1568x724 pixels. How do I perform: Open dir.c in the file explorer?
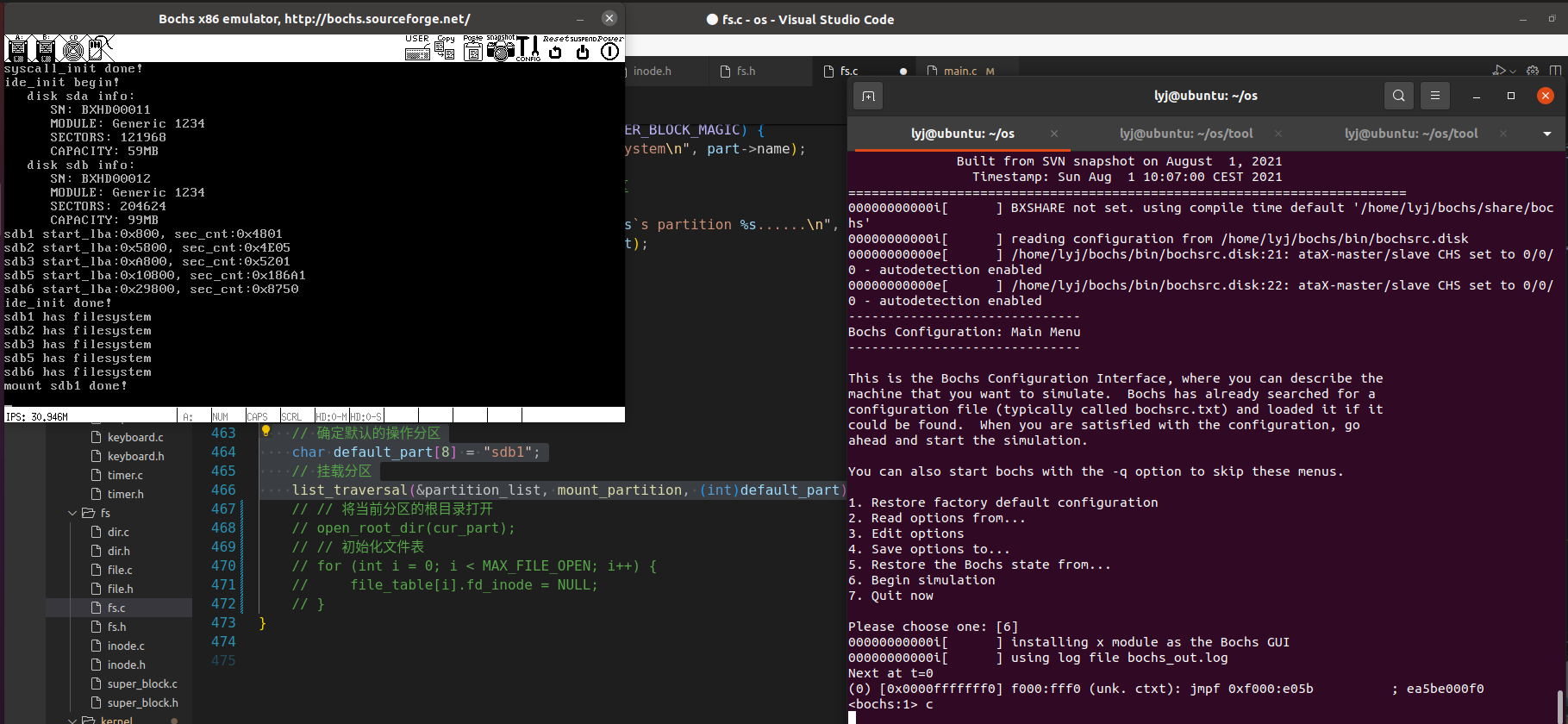pyautogui.click(x=119, y=532)
